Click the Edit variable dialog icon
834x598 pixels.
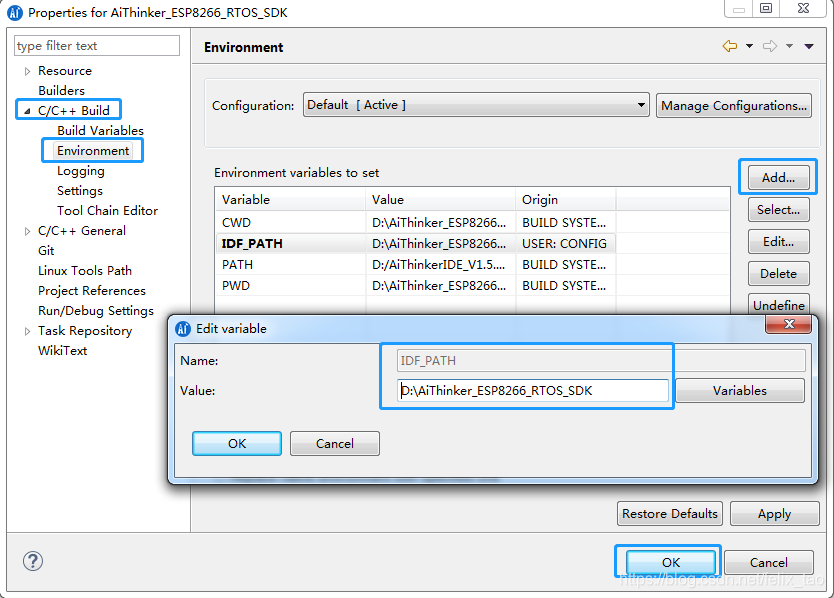pyautogui.click(x=183, y=329)
